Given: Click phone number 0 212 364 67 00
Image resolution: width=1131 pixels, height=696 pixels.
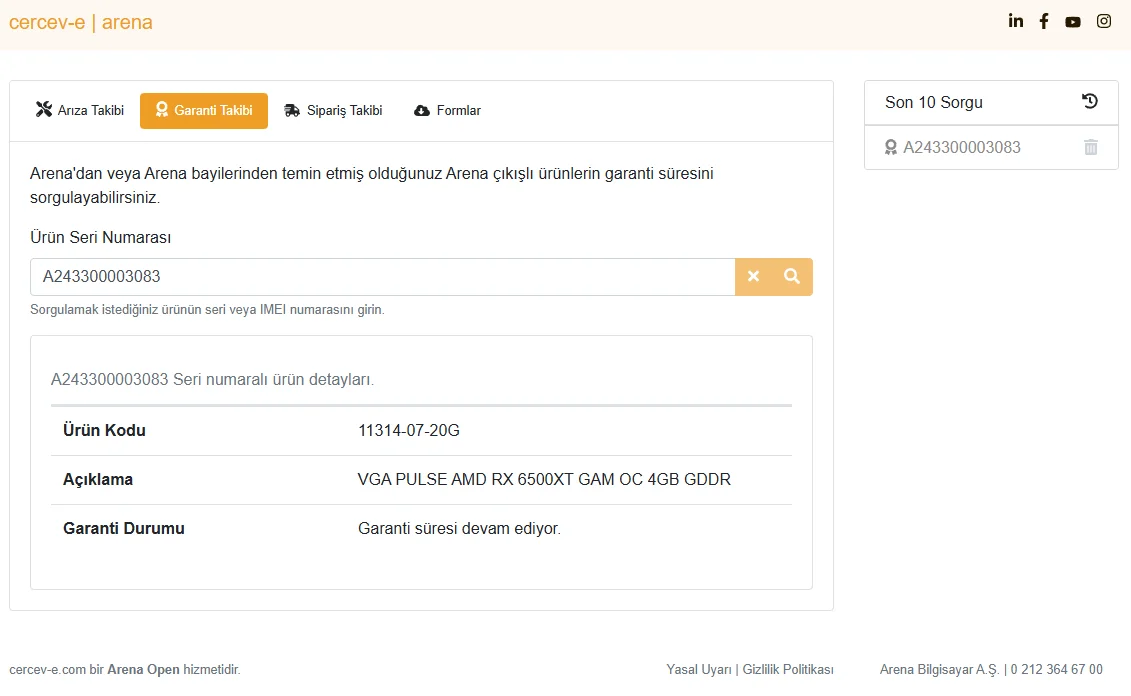Looking at the screenshot, I should 1056,669.
